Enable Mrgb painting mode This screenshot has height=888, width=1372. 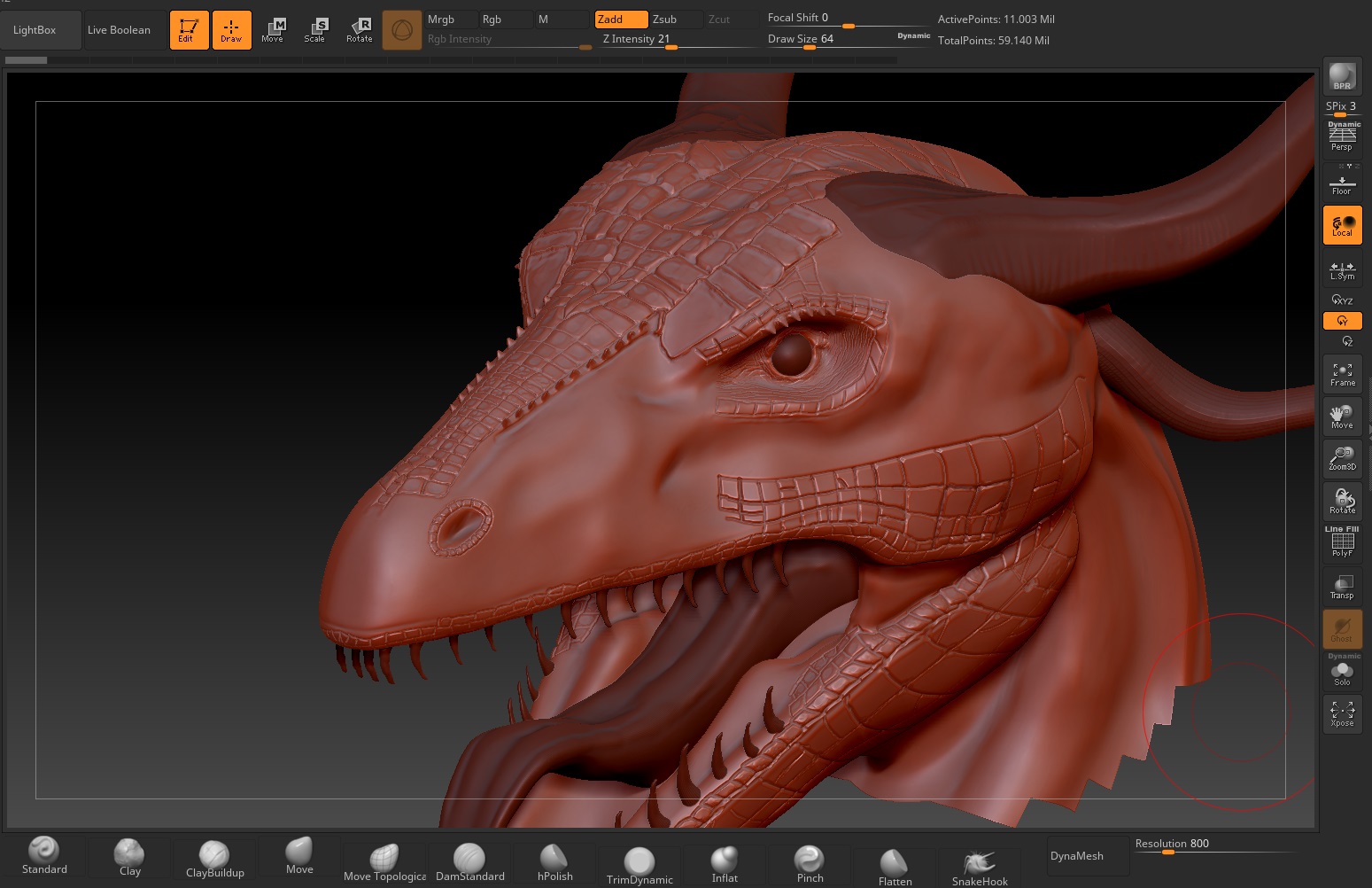click(x=451, y=19)
